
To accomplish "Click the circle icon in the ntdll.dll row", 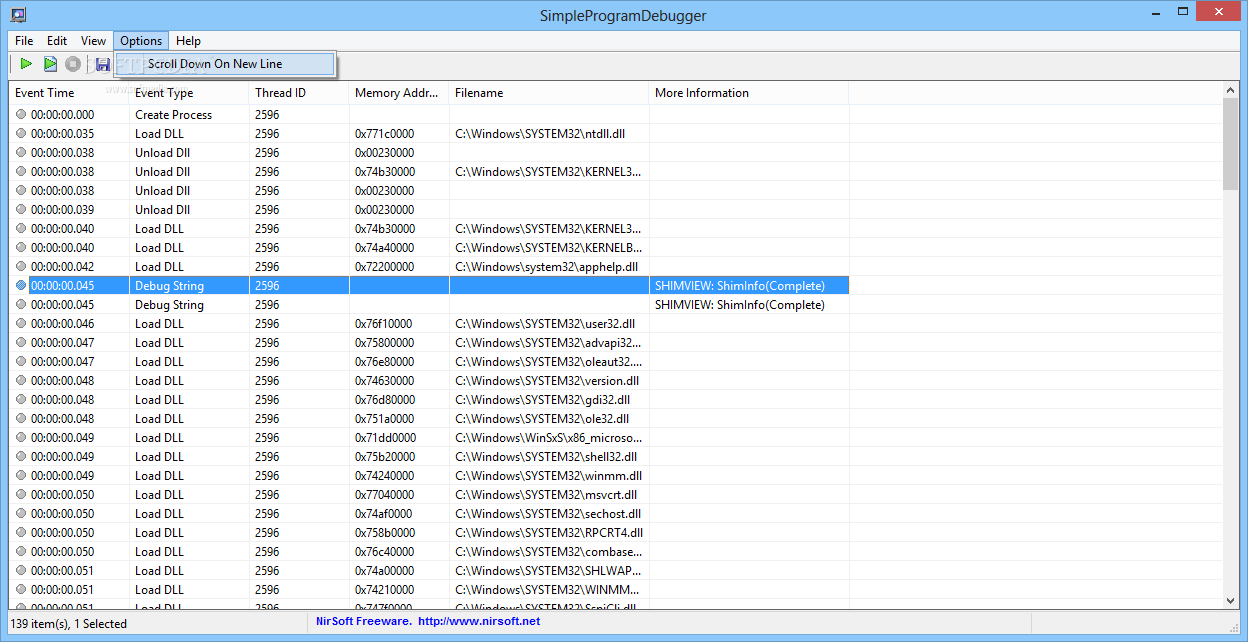I will (x=22, y=134).
